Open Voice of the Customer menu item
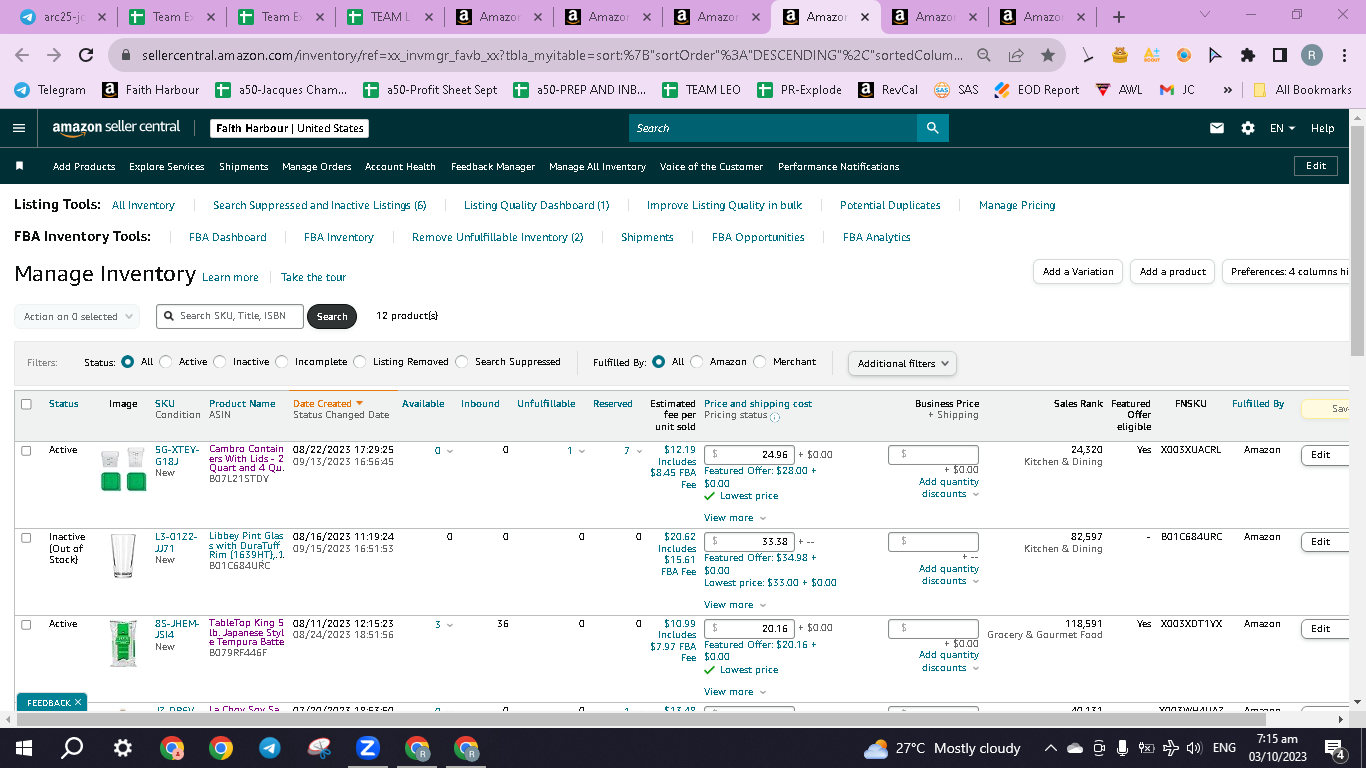Image resolution: width=1366 pixels, height=768 pixels. (711, 166)
